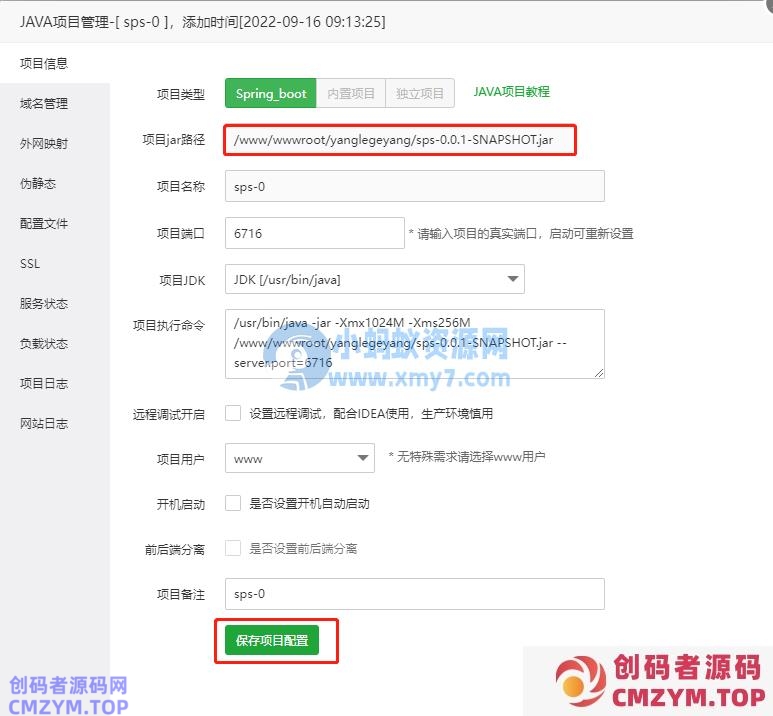Expand the 项目JDK dropdown
This screenshot has width=773, height=716.
pyautogui.click(x=374, y=280)
